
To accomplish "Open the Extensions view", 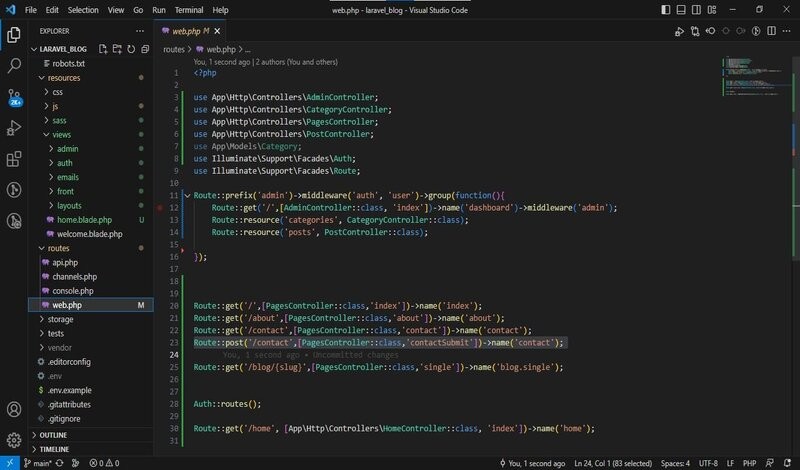I will coord(14,159).
